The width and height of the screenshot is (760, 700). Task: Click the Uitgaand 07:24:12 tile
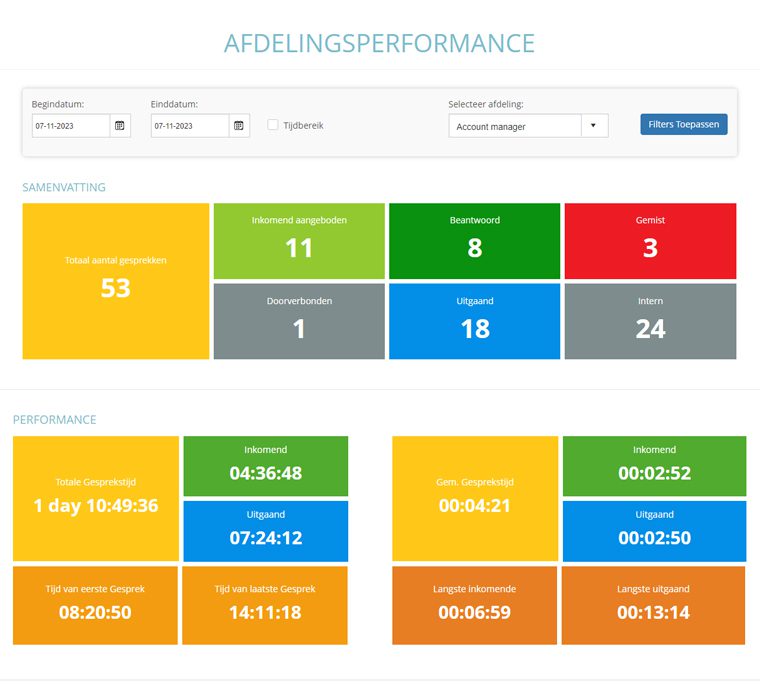(x=266, y=531)
